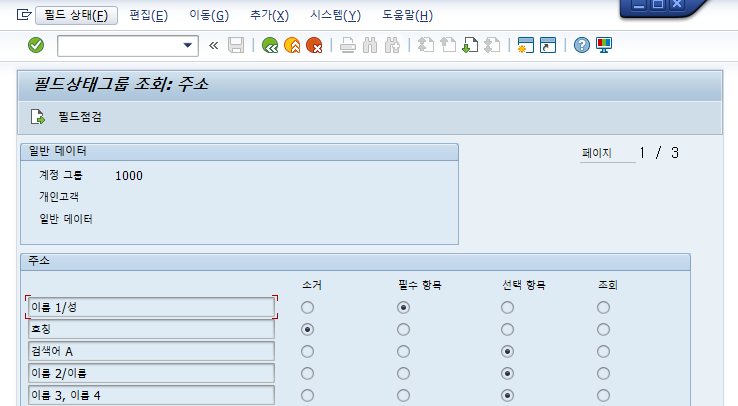Open the 추가(X) menu

tap(269, 16)
